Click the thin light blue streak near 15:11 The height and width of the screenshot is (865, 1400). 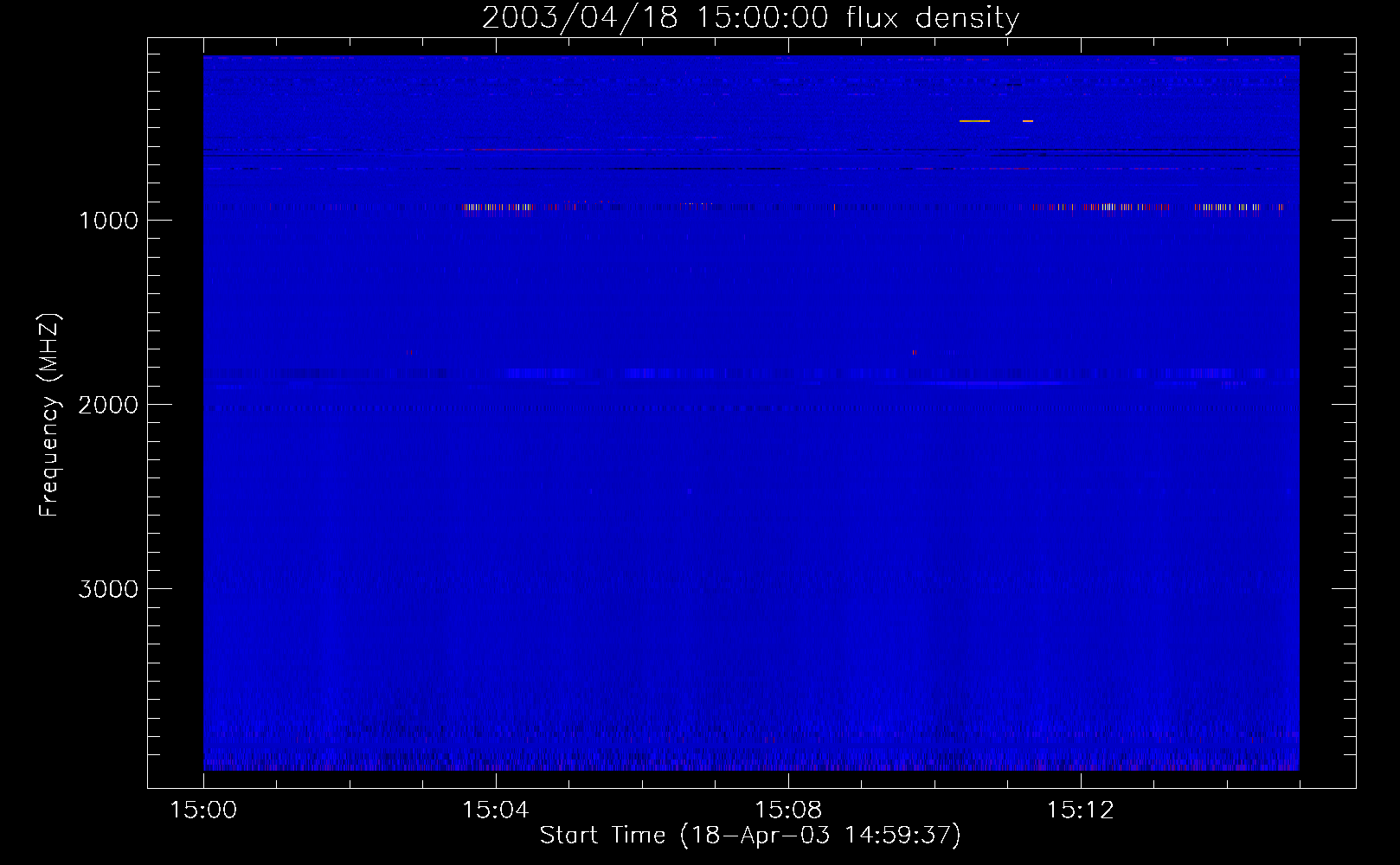[x=995, y=382]
